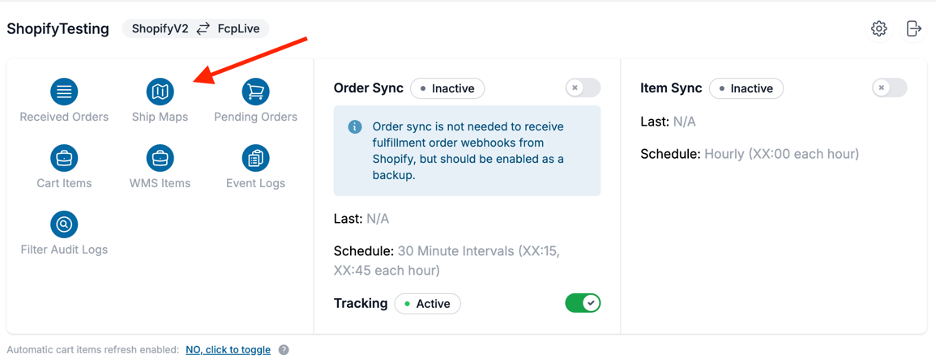Enable the Item Sync toggle

click(x=889, y=88)
